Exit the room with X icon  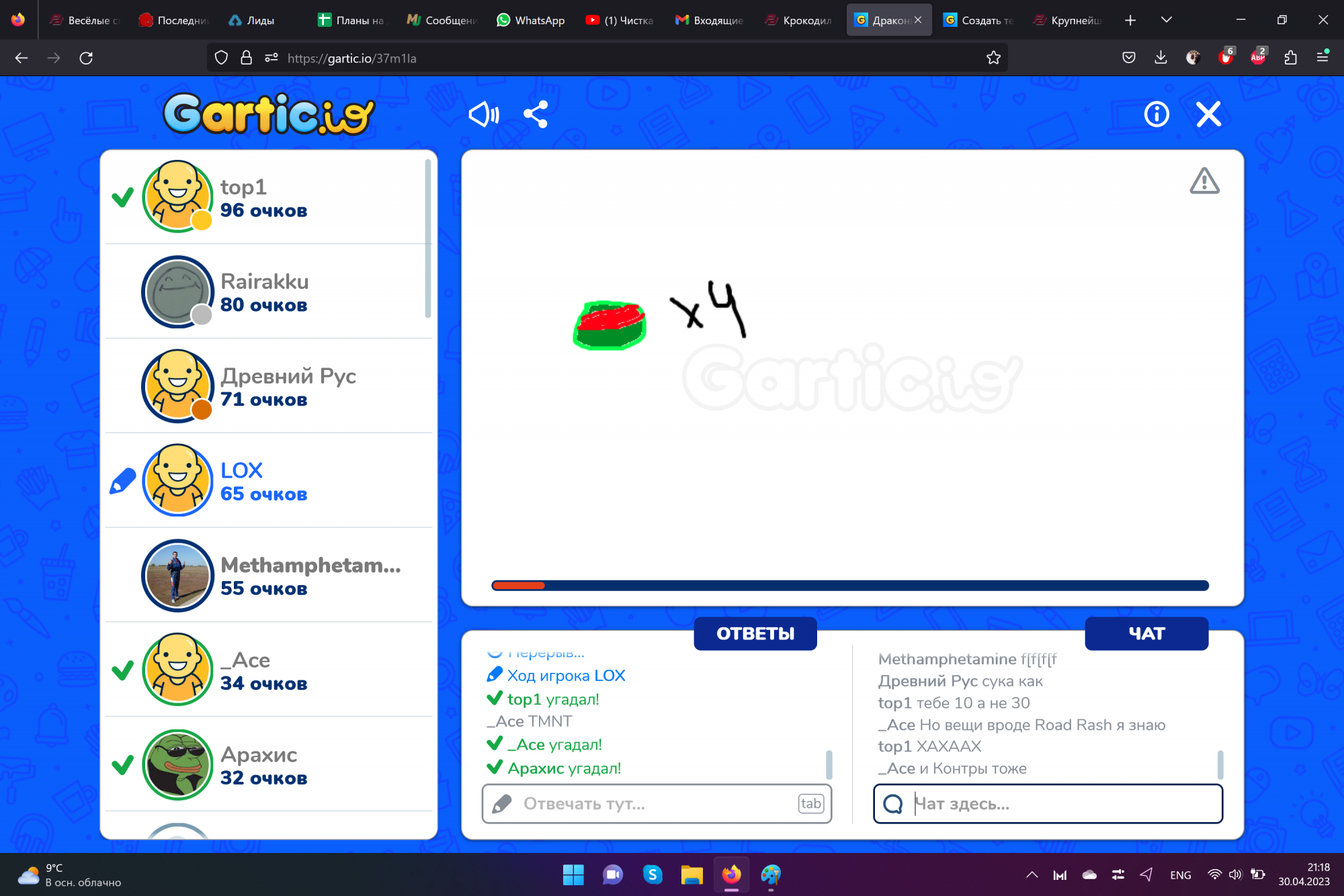point(1208,114)
